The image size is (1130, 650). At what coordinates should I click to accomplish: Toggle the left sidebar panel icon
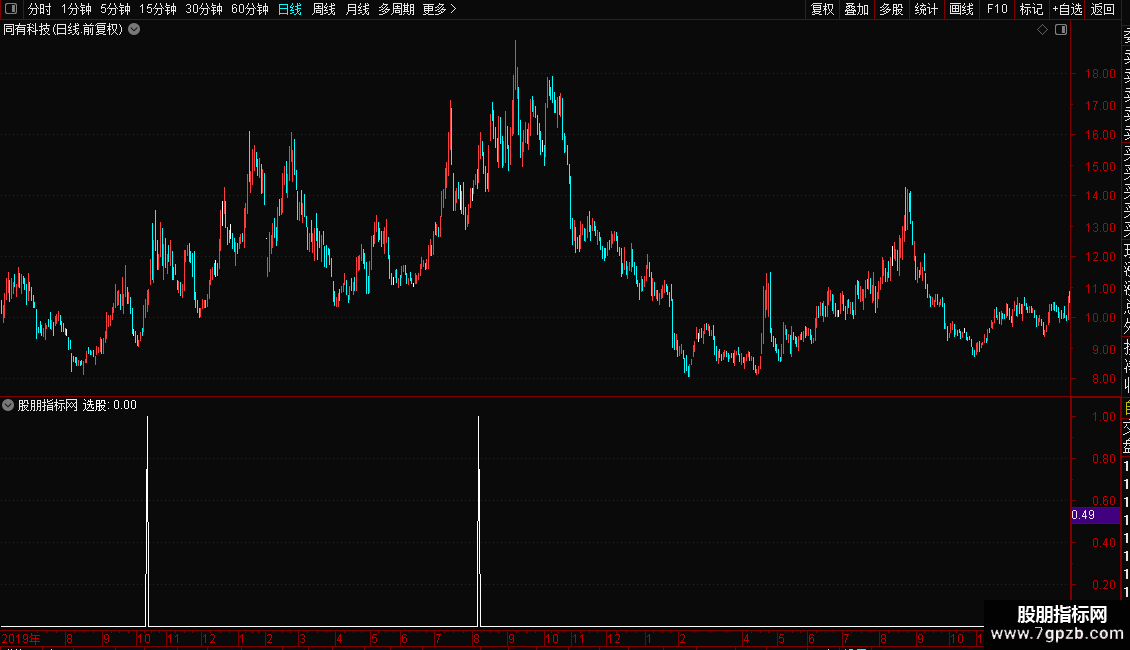(11, 9)
